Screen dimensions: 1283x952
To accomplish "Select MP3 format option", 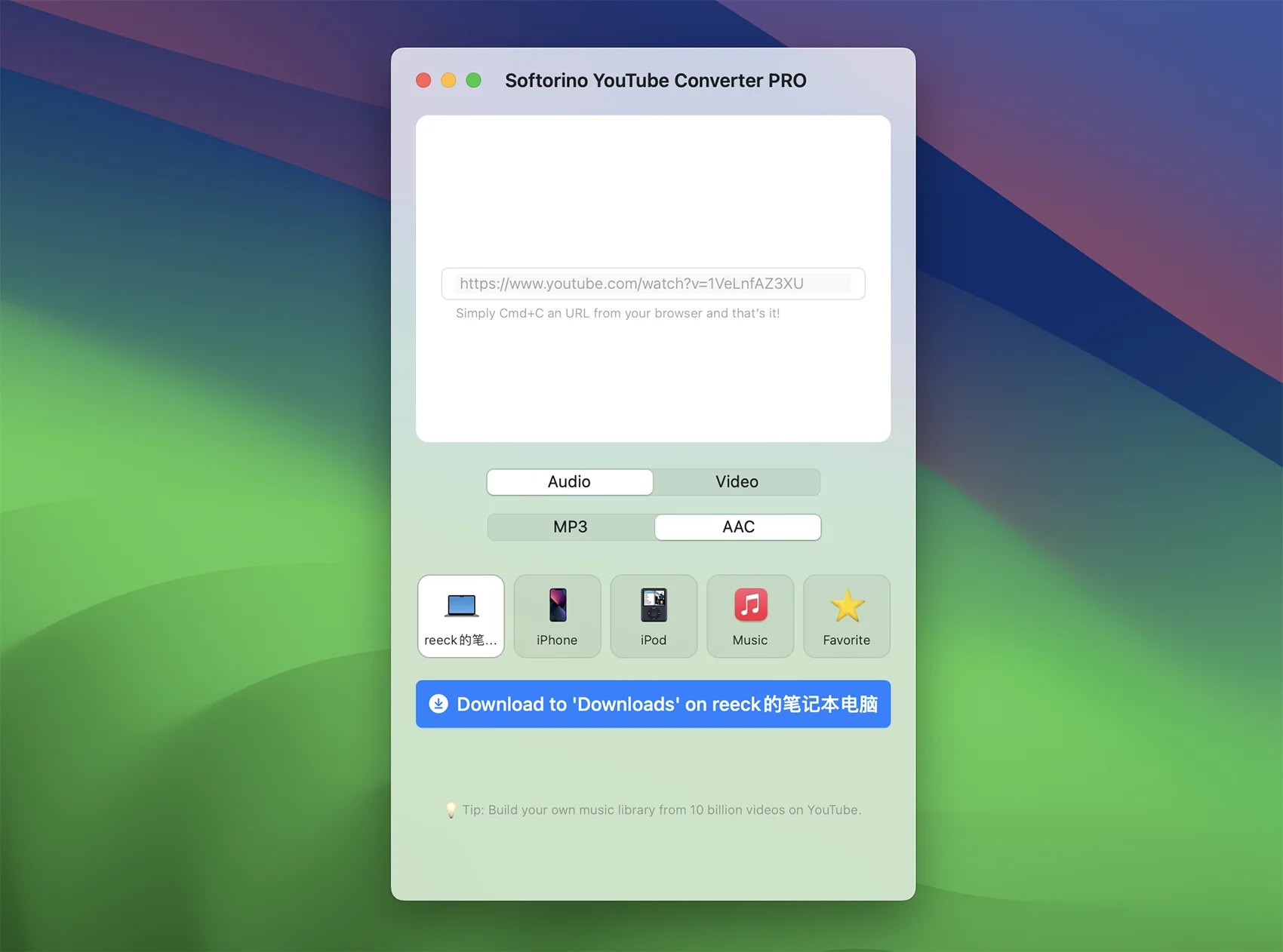I will click(571, 527).
